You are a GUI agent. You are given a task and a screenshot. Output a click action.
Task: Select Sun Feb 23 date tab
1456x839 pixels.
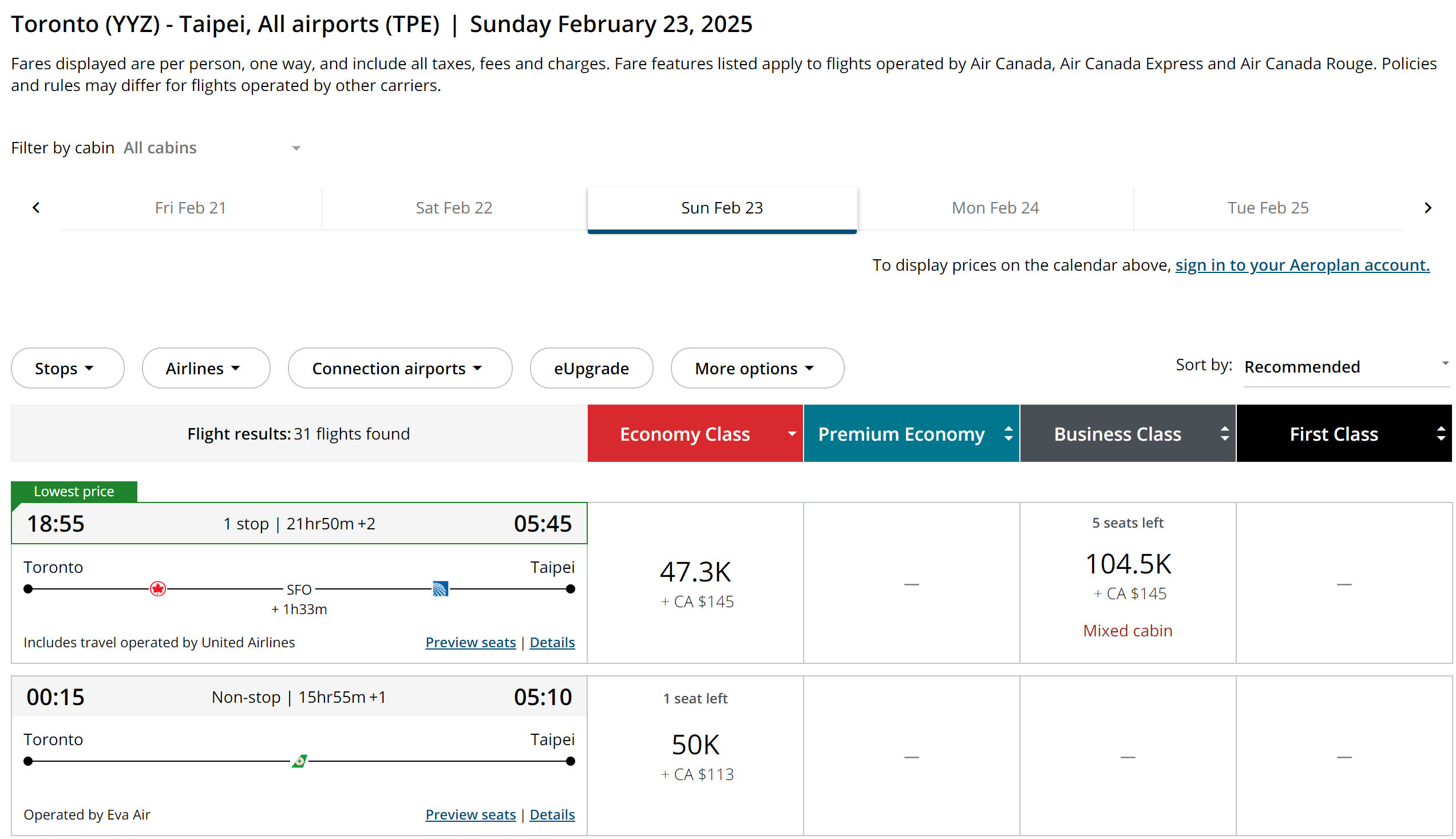click(x=722, y=208)
